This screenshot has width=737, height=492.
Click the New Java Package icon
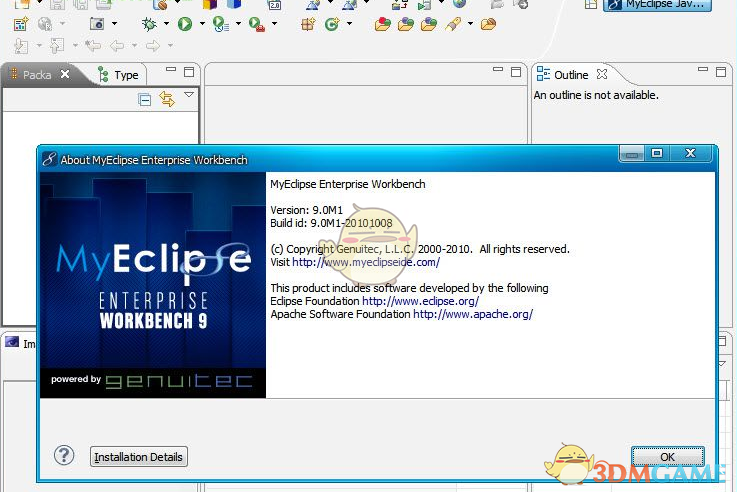pyautogui.click(x=308, y=24)
